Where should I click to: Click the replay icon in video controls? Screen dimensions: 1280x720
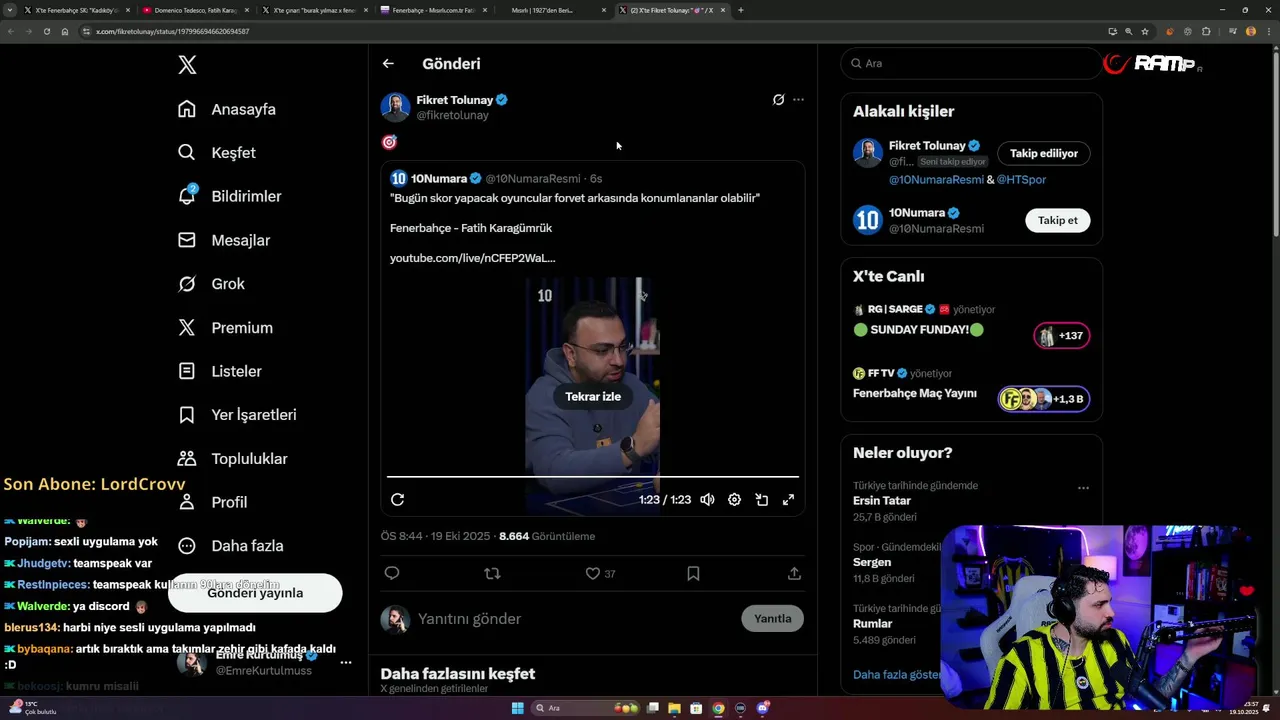pos(397,500)
